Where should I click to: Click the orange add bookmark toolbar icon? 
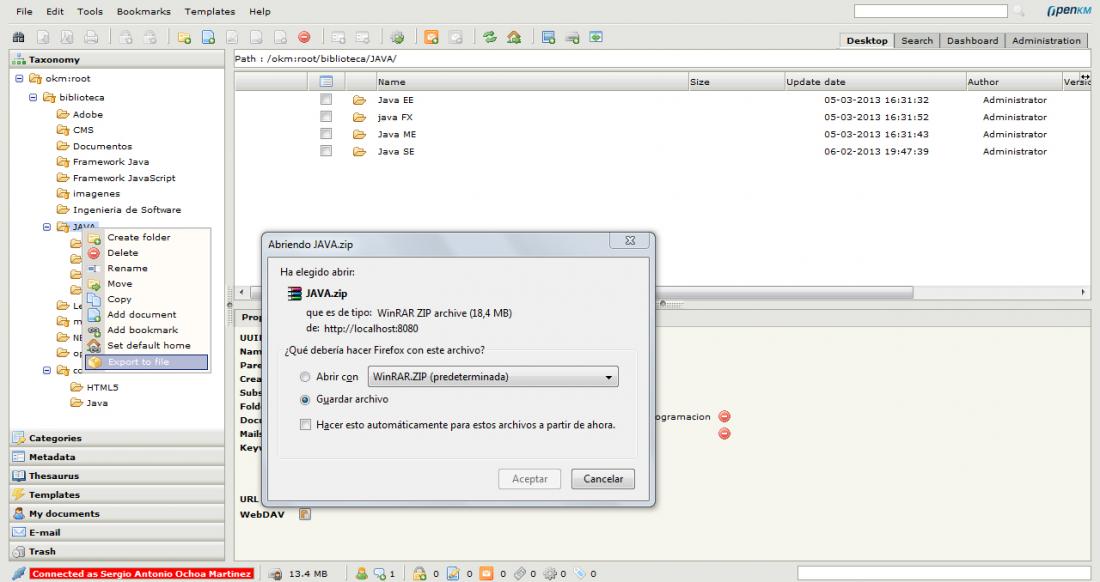433,37
